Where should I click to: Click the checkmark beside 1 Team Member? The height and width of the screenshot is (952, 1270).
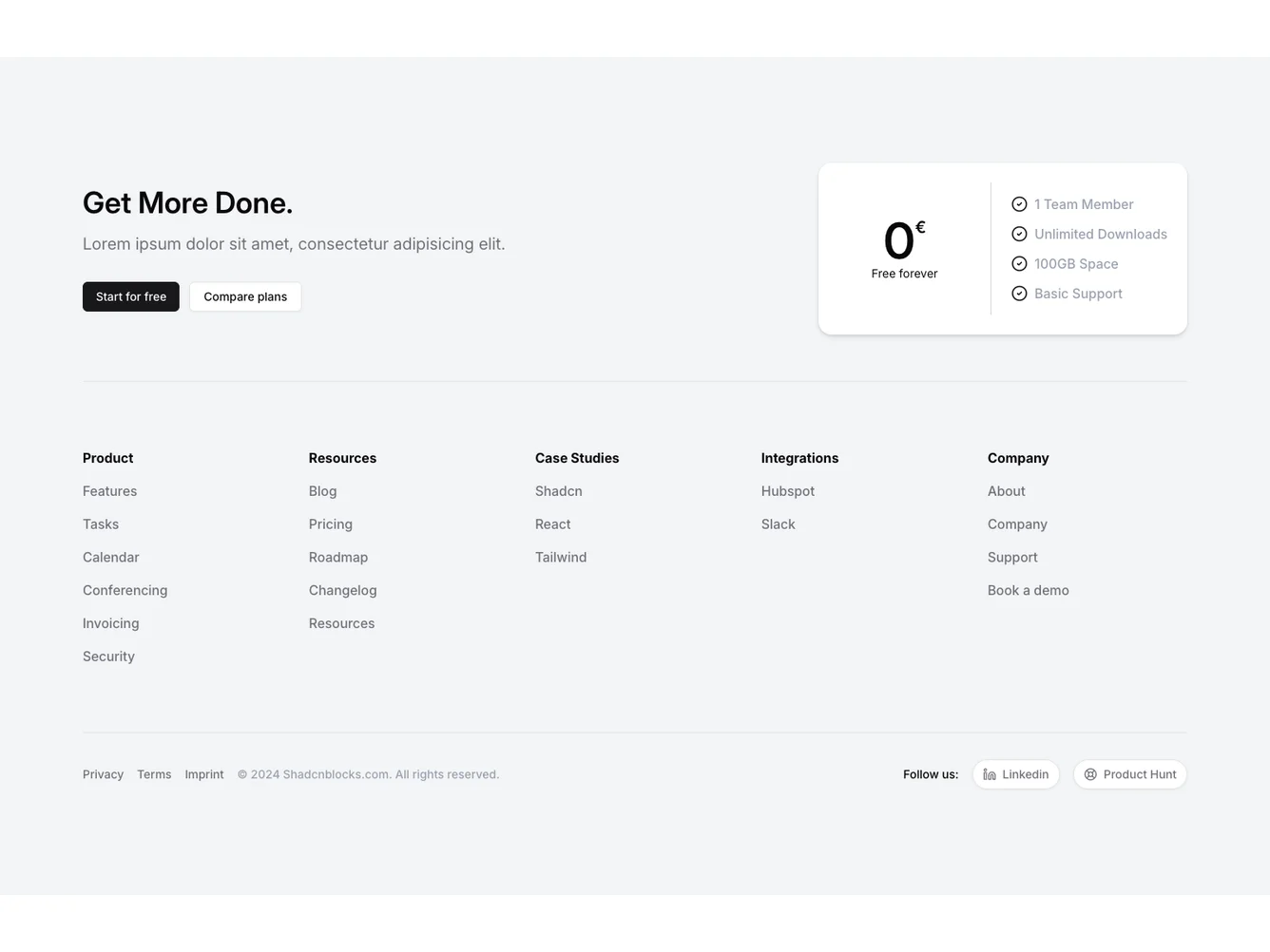[1019, 203]
